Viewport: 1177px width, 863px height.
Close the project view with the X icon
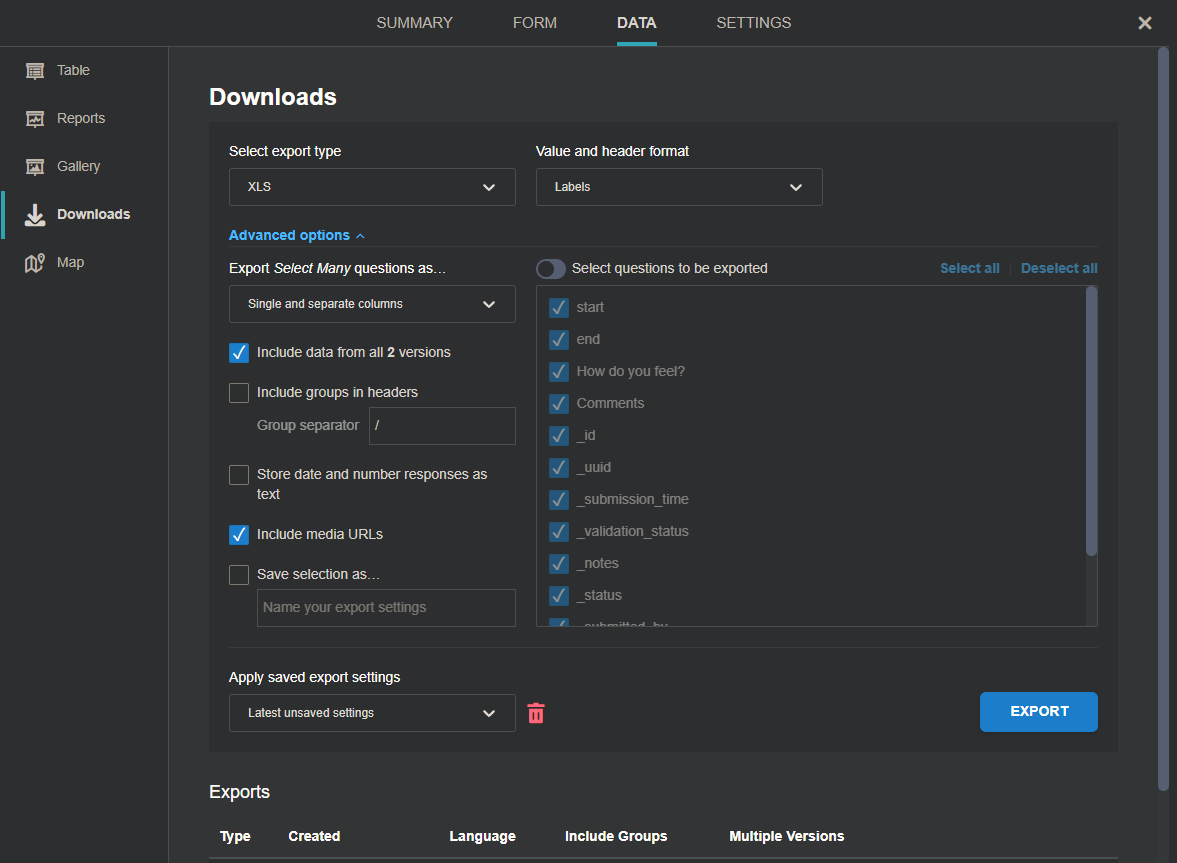(1144, 22)
